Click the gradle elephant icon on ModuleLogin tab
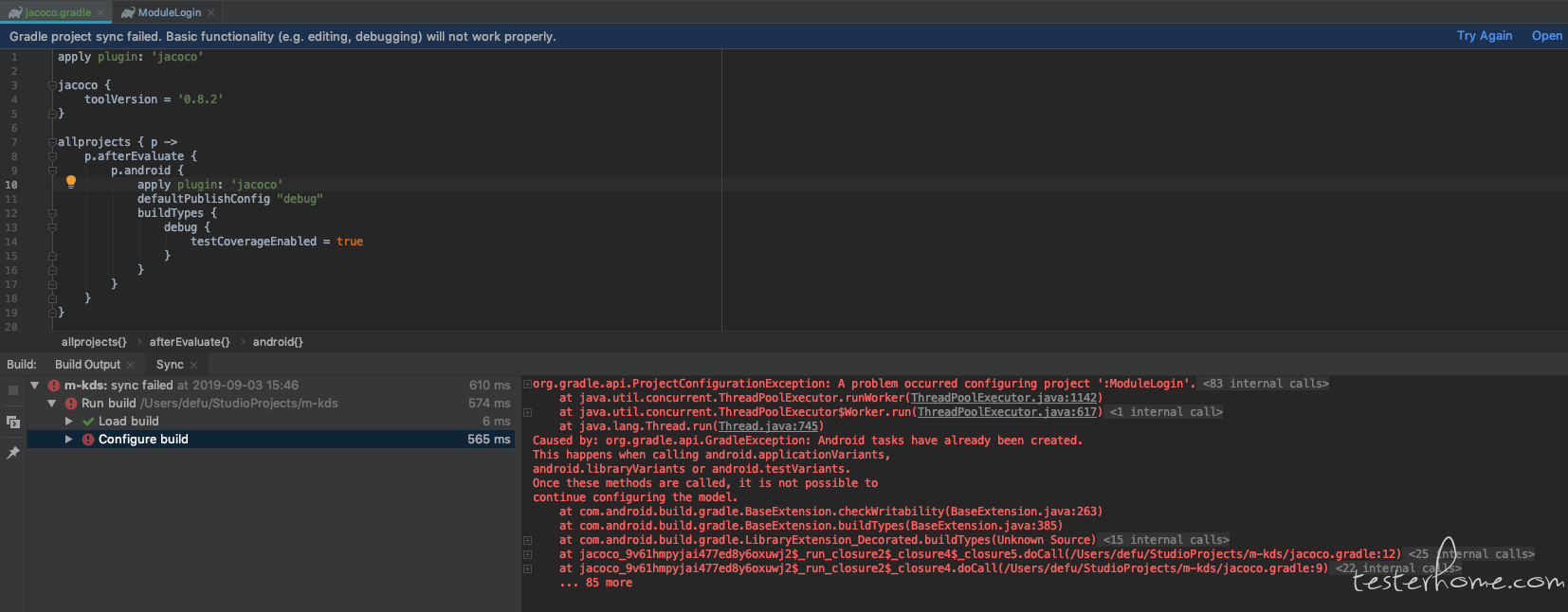Screen dimensions: 1568x612 point(128,12)
